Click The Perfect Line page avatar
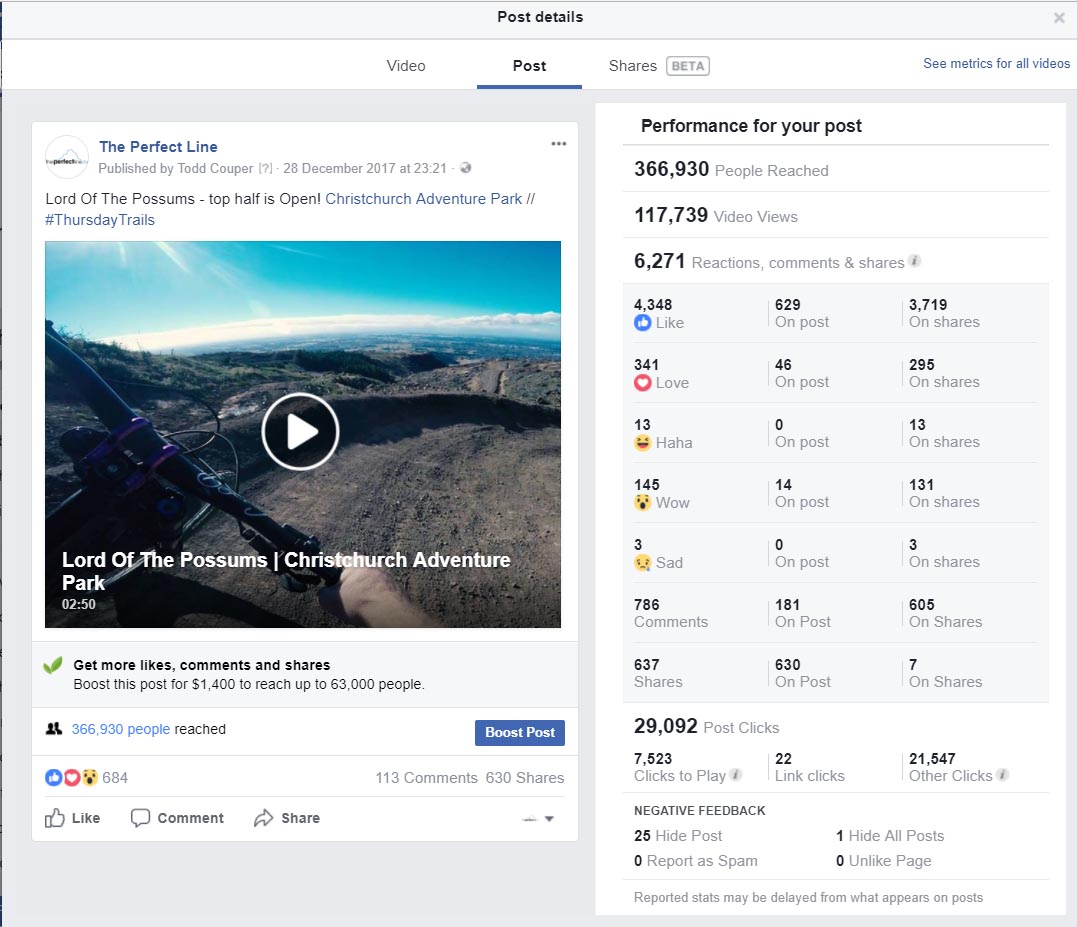The image size is (1077, 927). 67,157
